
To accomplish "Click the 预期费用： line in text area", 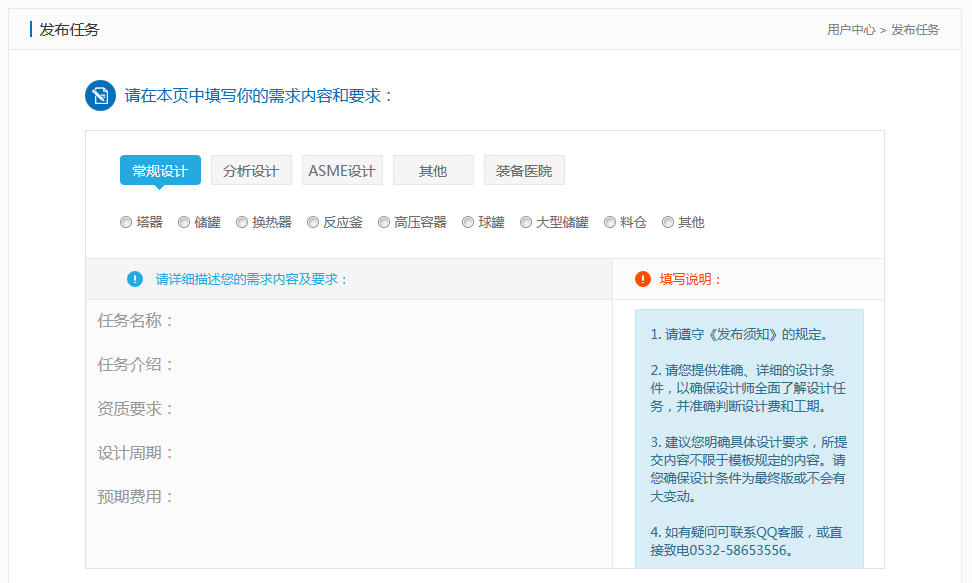I will (136, 497).
